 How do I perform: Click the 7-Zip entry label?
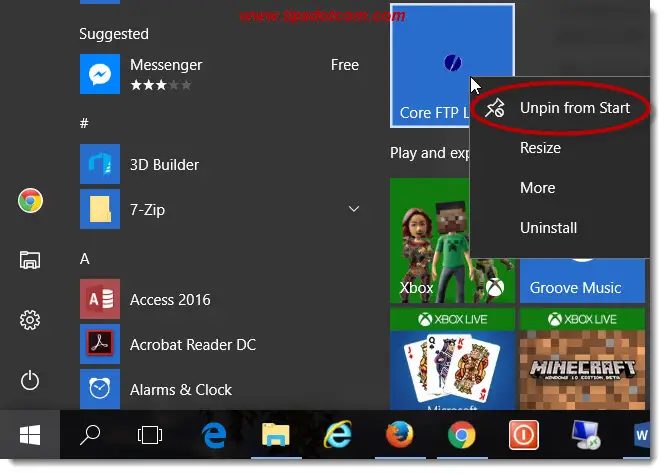[147, 209]
